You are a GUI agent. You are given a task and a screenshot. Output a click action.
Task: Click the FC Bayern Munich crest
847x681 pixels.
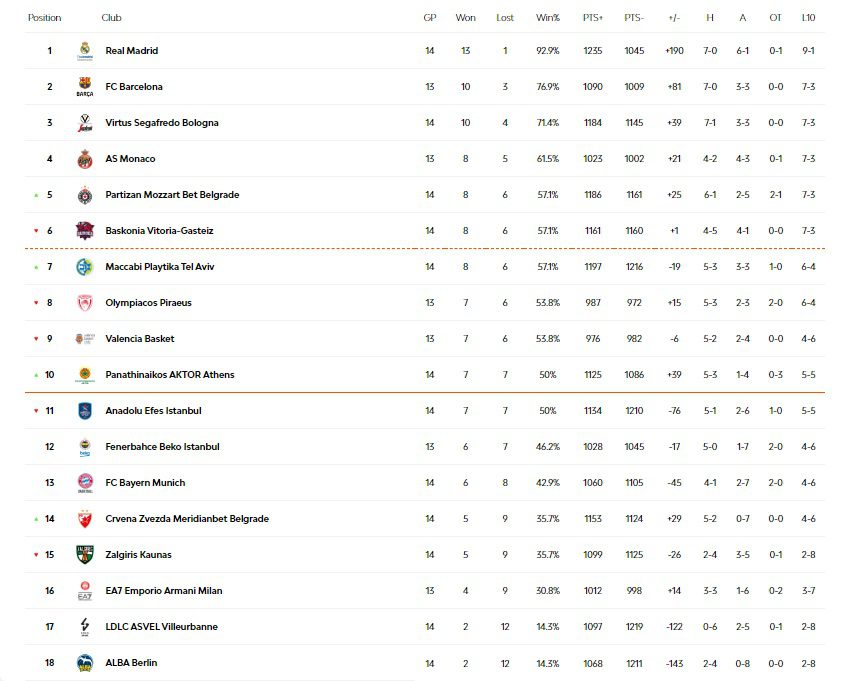(x=85, y=483)
